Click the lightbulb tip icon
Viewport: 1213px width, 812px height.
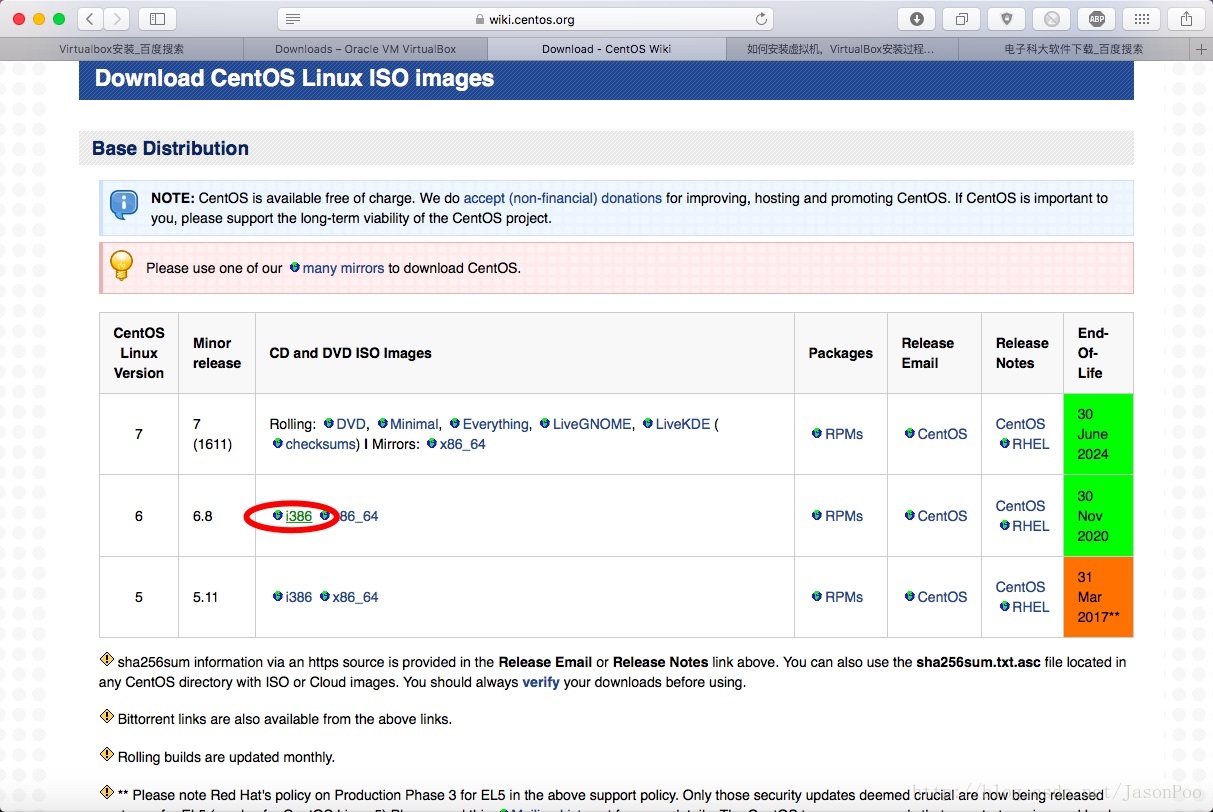pyautogui.click(x=121, y=265)
